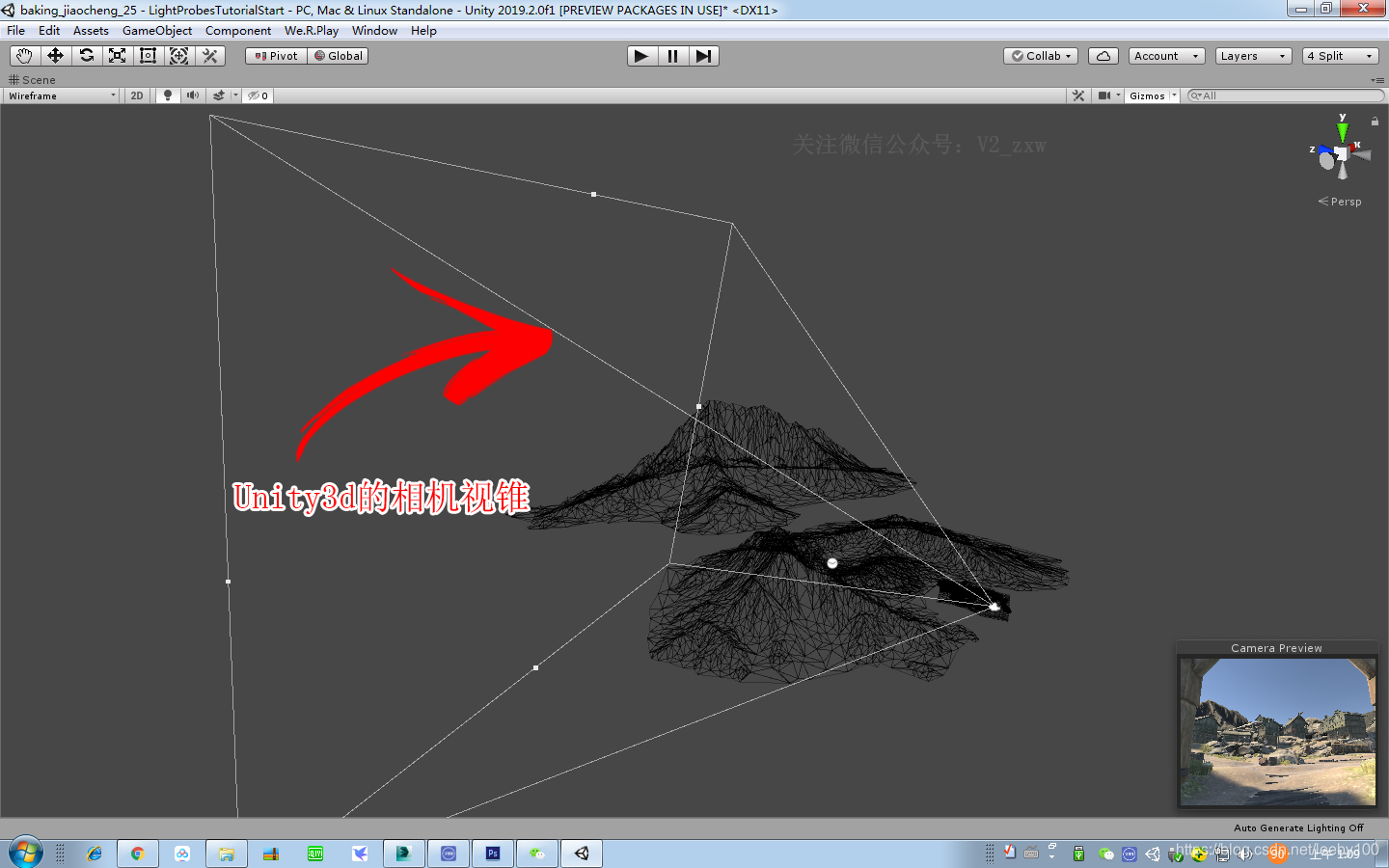Open the Window menu
This screenshot has height=868, width=1389.
[x=375, y=31]
